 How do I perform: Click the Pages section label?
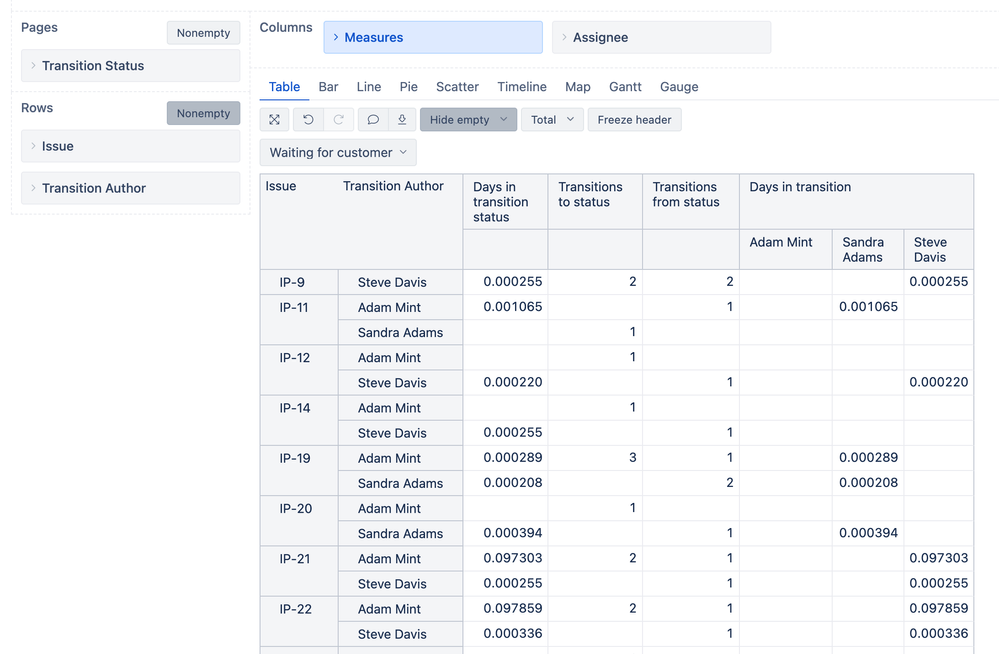[x=40, y=27]
